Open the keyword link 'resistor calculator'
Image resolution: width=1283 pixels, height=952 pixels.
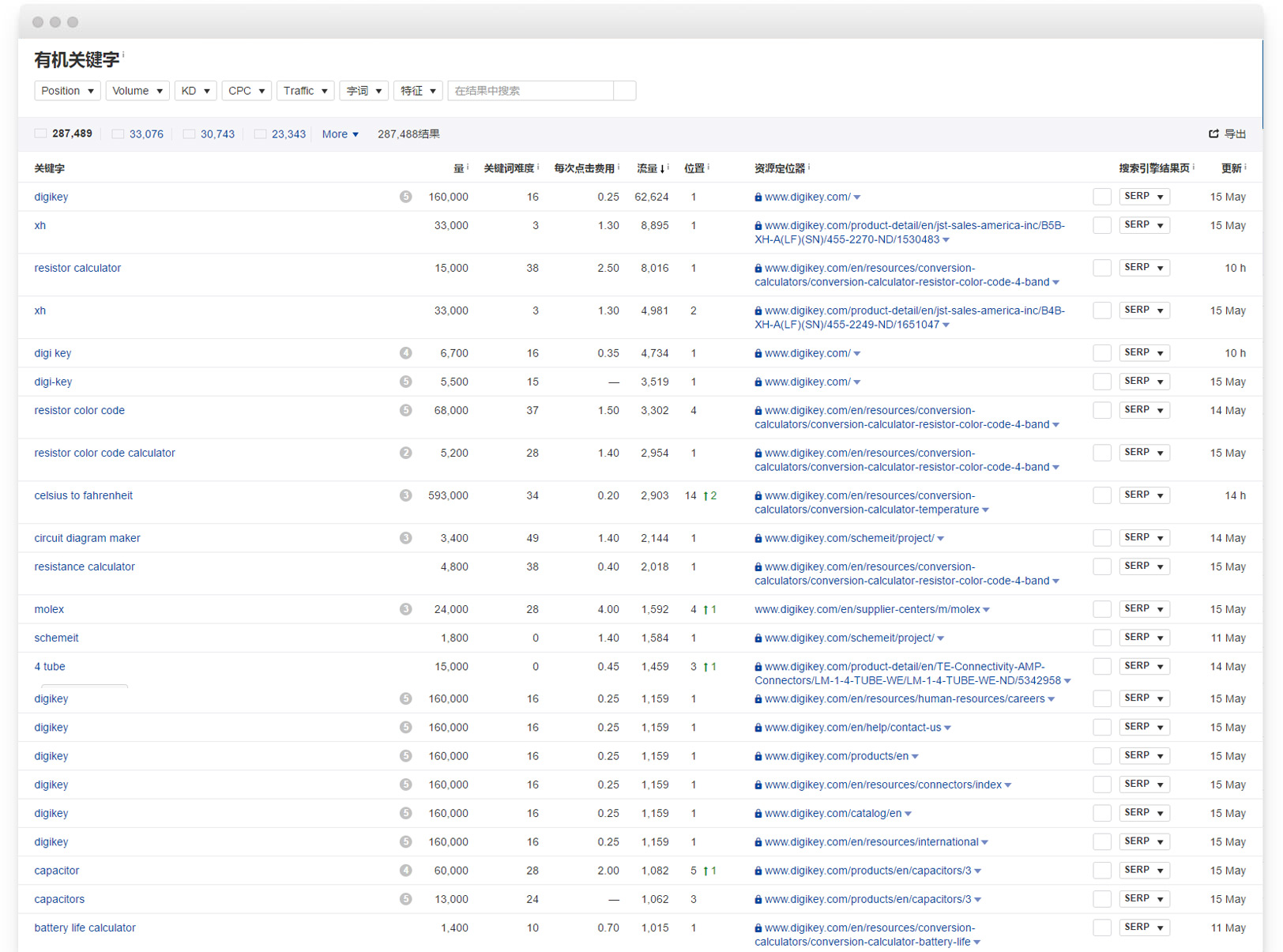(77, 268)
